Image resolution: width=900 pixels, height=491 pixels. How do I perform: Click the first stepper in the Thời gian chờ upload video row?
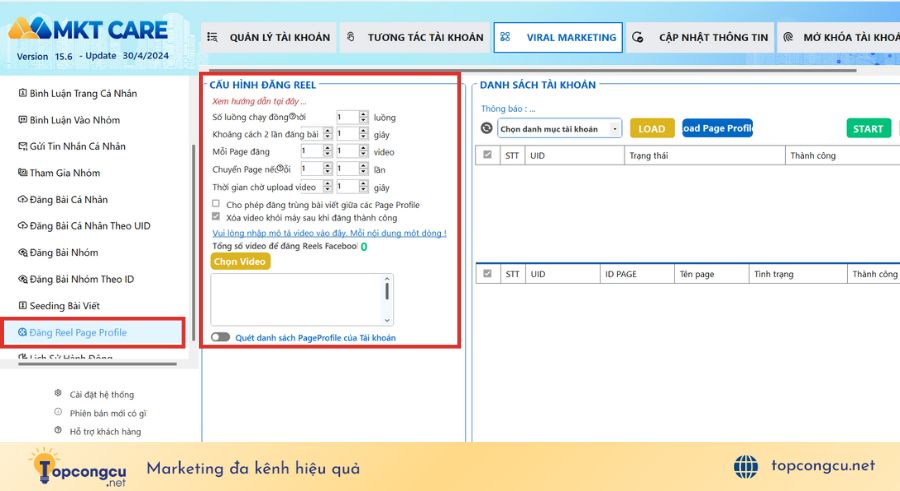(x=327, y=186)
